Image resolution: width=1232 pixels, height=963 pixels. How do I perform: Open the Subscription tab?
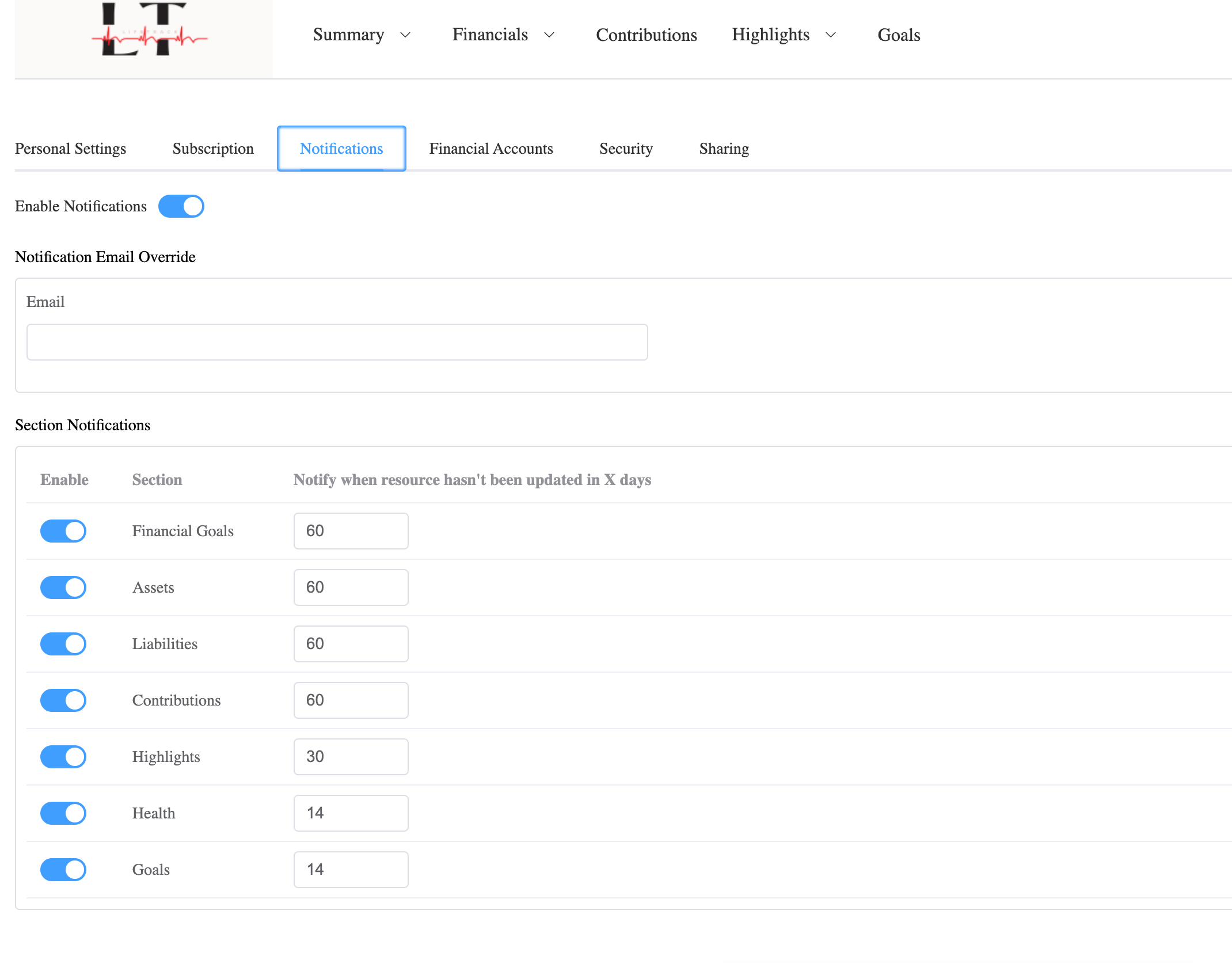(x=213, y=149)
